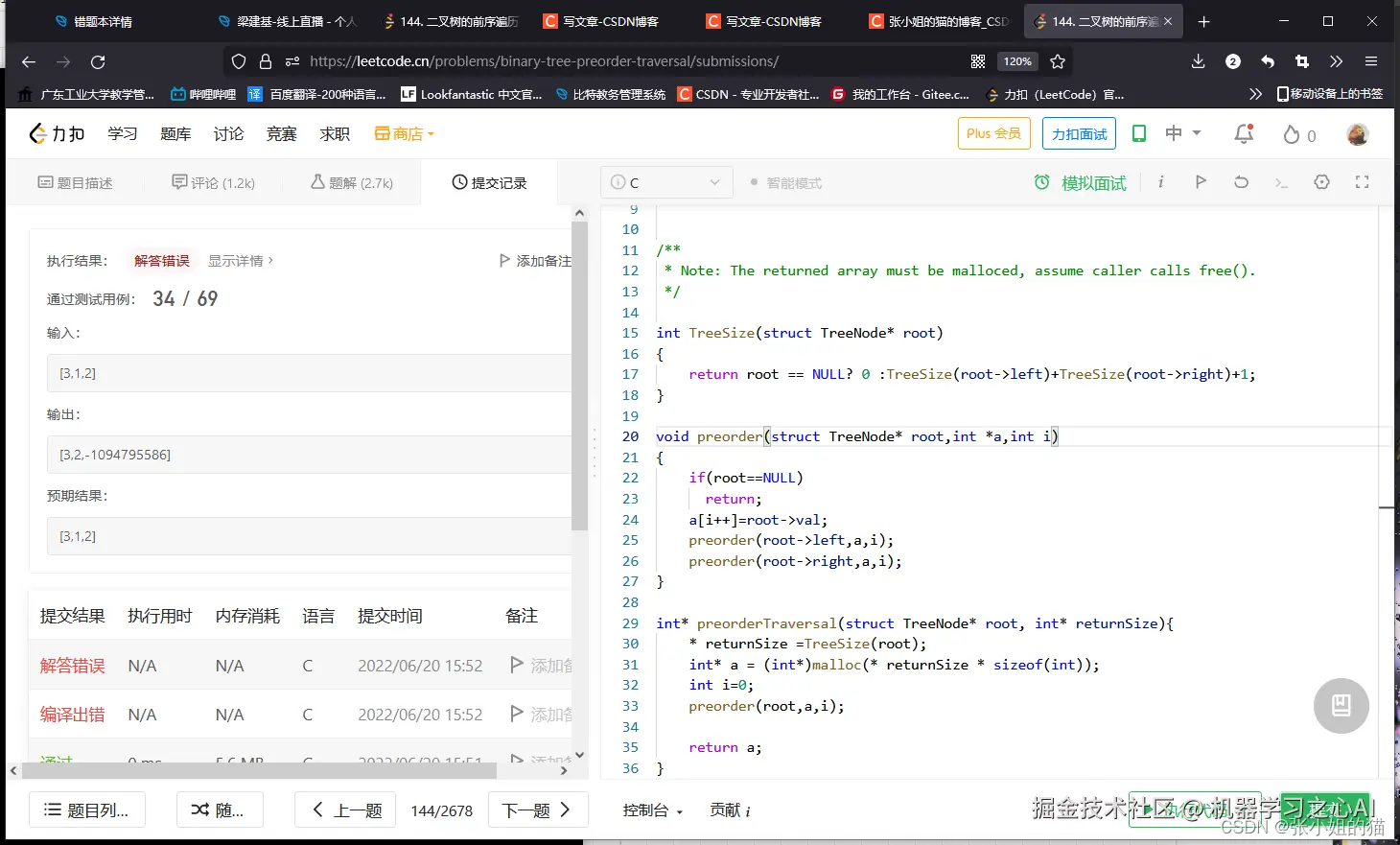1400x845 pixels.
Task: Open the 学习 nav menu
Action: [x=123, y=133]
